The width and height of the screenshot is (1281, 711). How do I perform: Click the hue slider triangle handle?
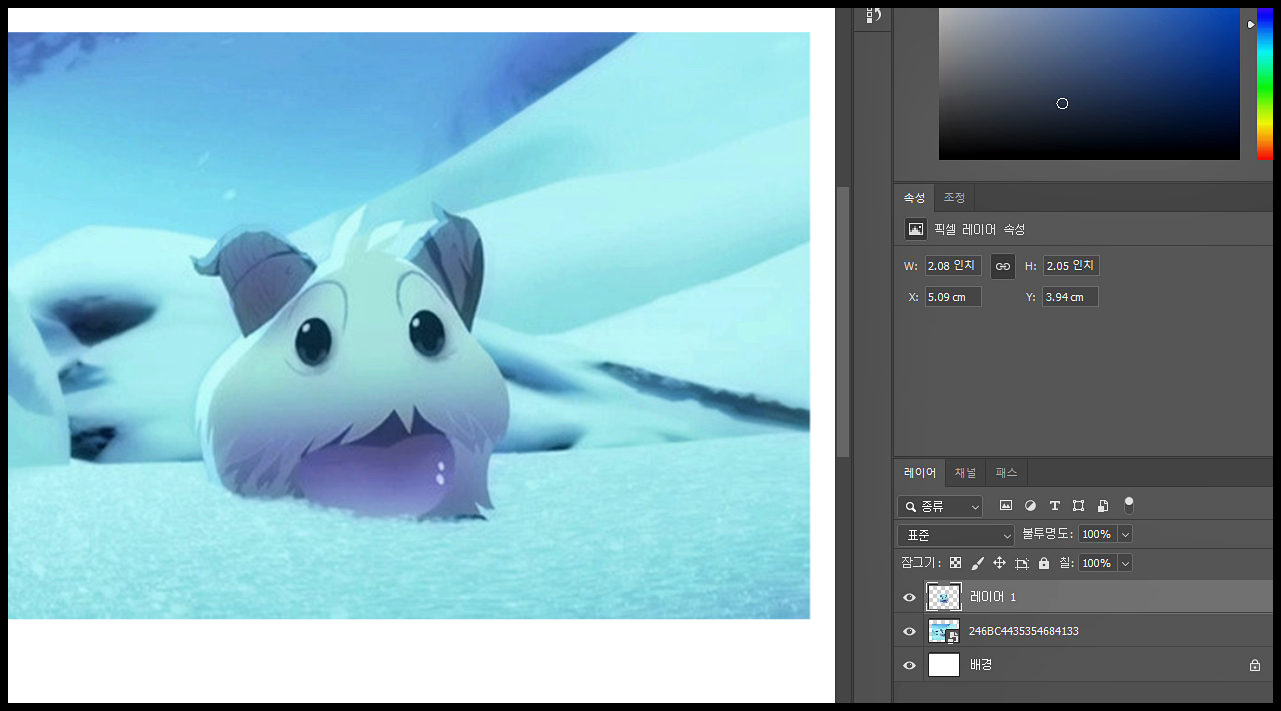tap(1250, 24)
